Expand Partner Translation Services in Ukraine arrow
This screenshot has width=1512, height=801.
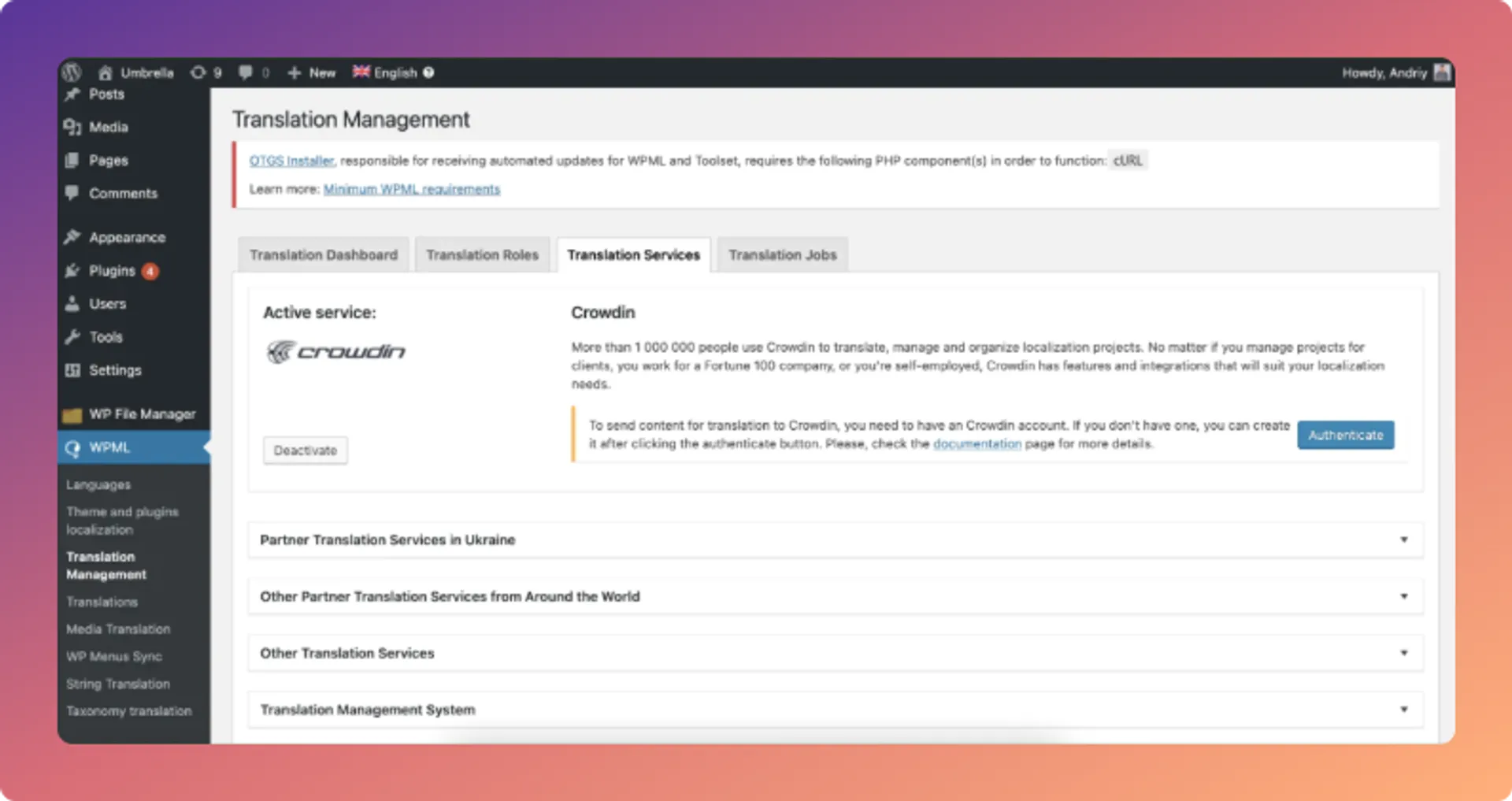1403,540
